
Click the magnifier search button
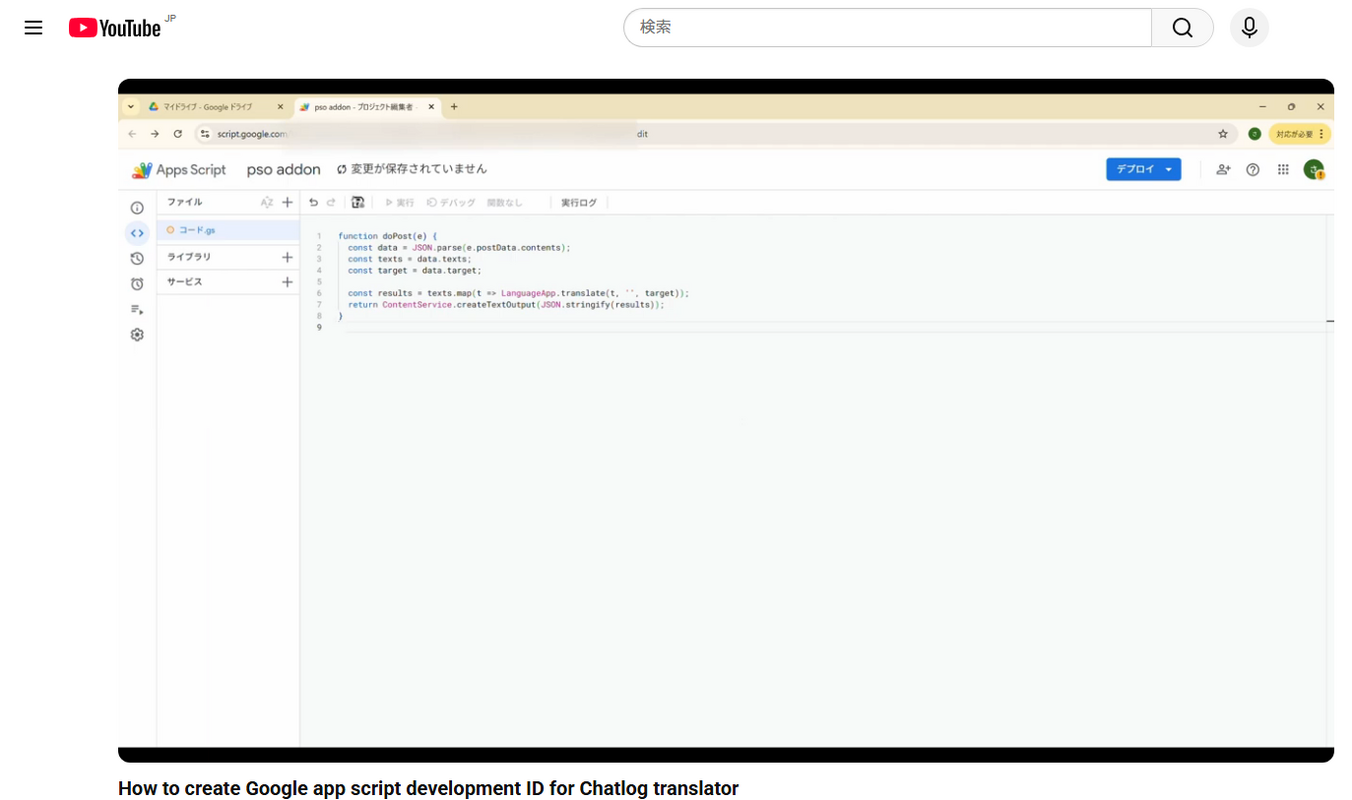click(x=1182, y=28)
